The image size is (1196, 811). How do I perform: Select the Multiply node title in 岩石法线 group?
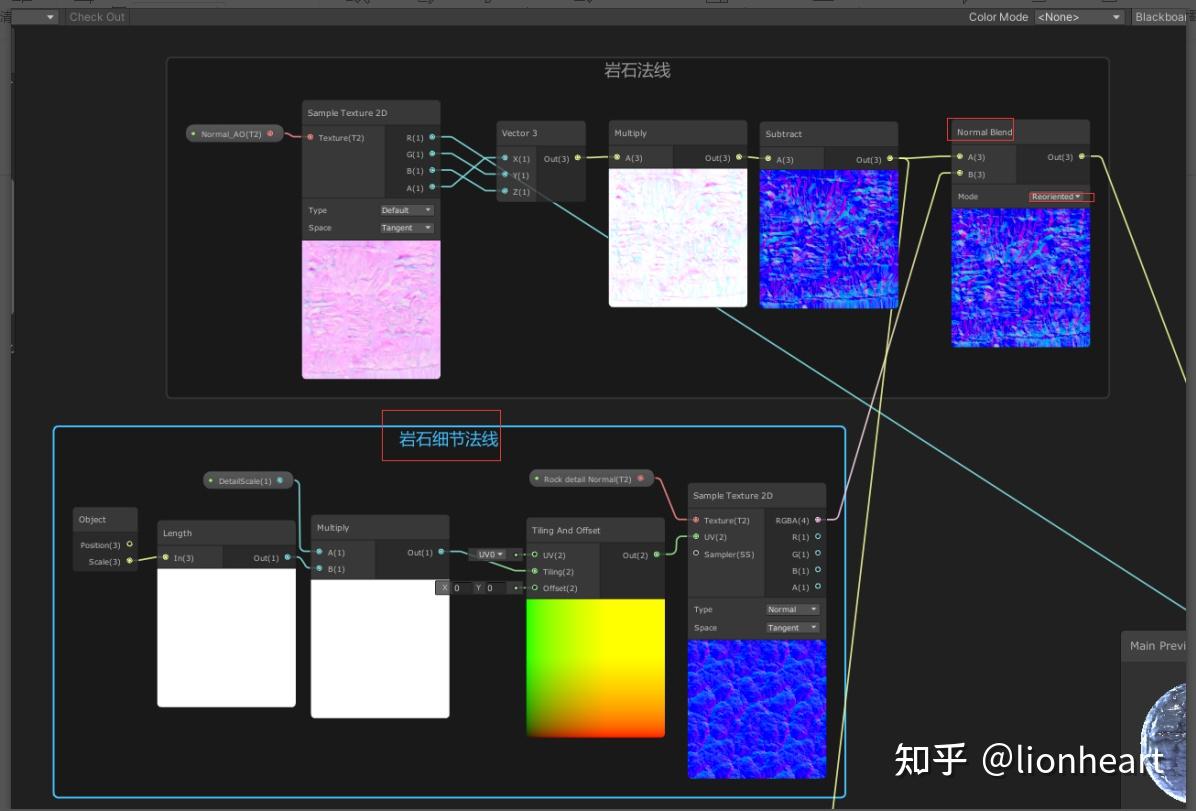coord(630,133)
